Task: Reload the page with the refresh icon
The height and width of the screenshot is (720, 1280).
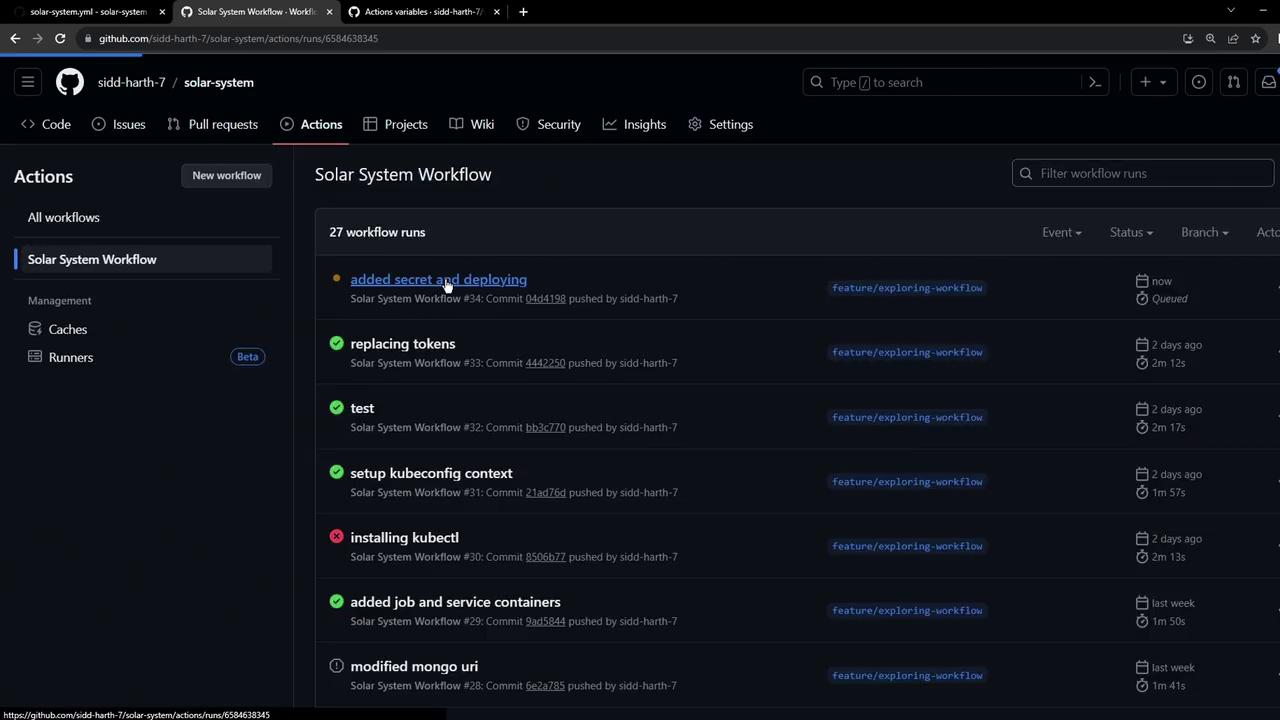Action: [x=60, y=38]
